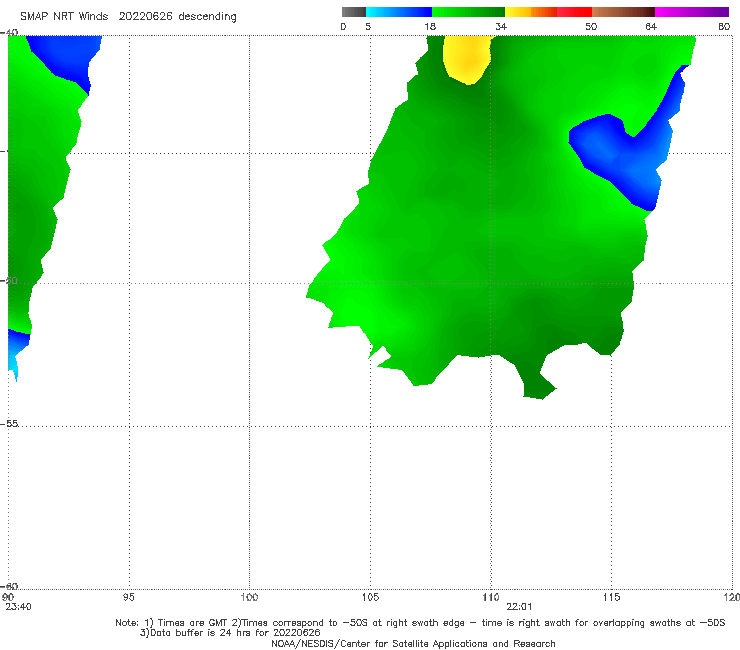Click the color bar label 50

(x=591, y=26)
